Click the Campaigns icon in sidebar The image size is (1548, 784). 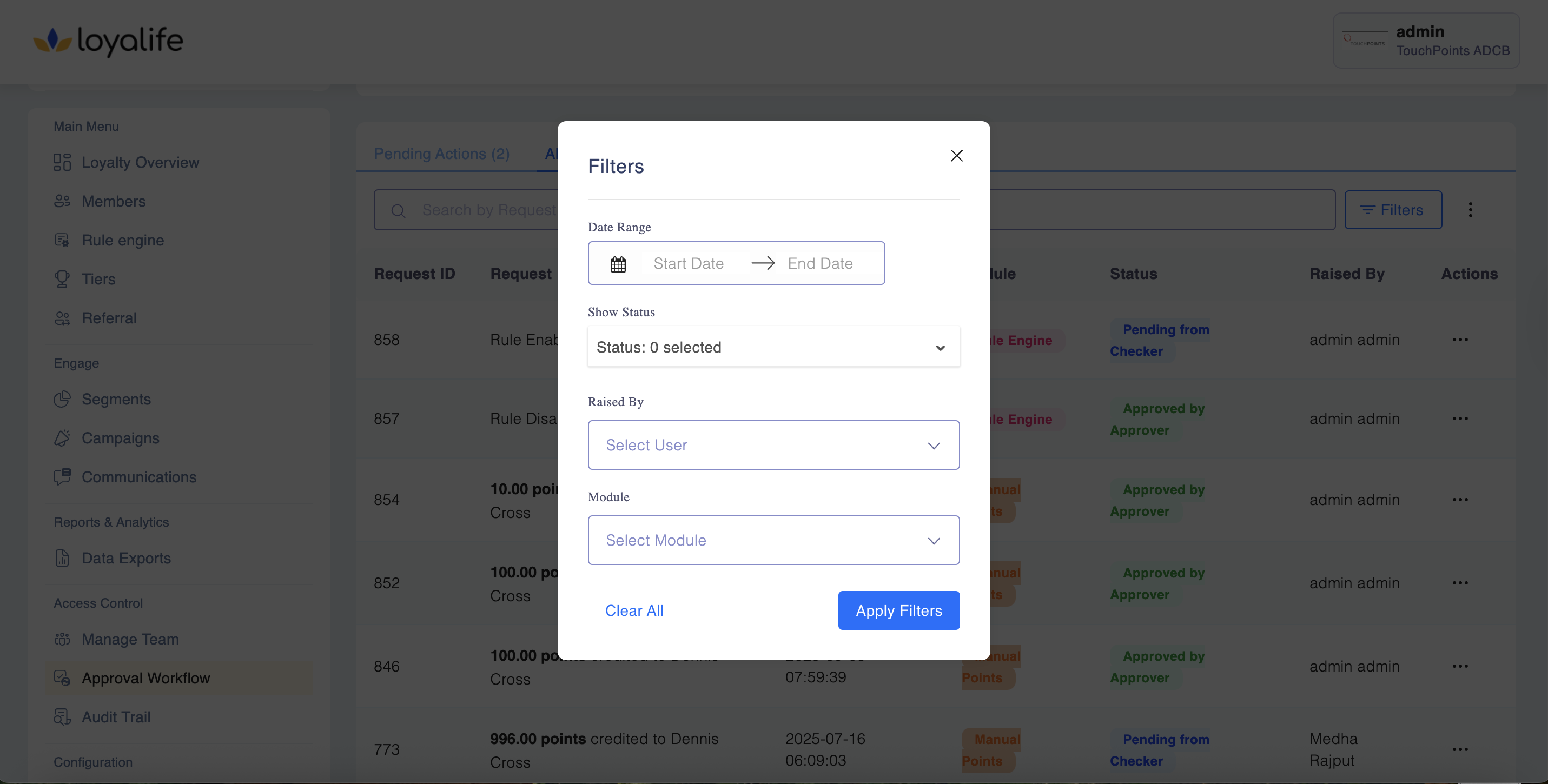[x=62, y=438]
